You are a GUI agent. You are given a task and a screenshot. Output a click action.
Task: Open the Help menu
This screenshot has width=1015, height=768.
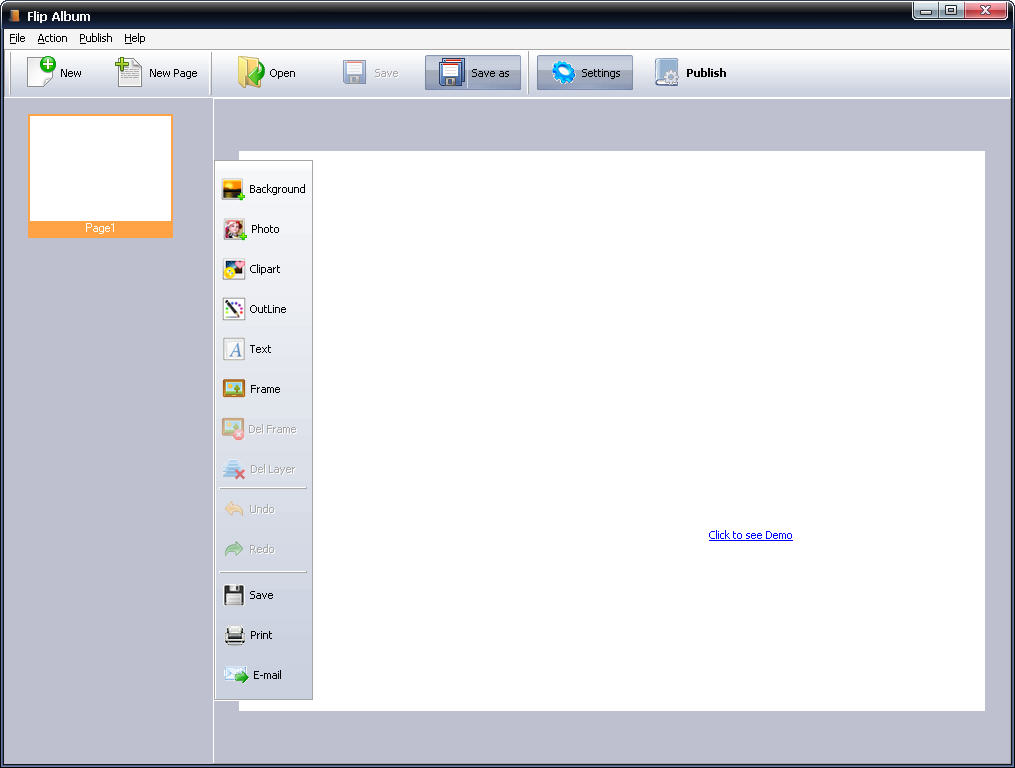click(135, 38)
